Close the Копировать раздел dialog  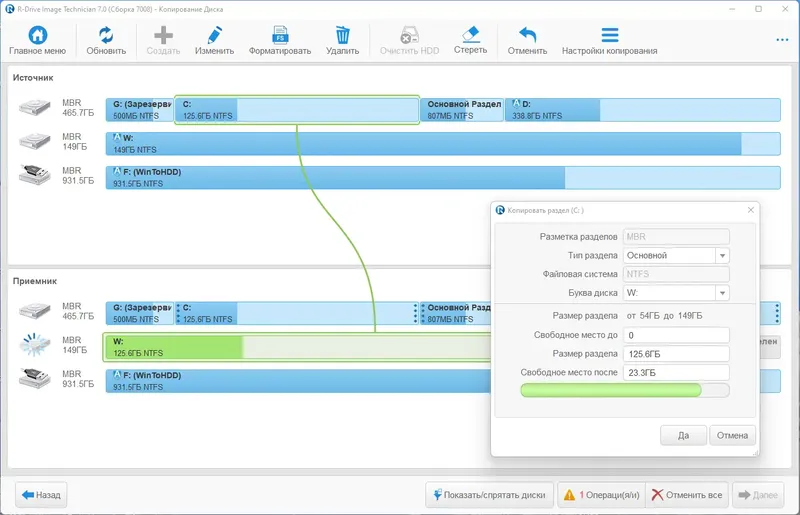tap(751, 210)
